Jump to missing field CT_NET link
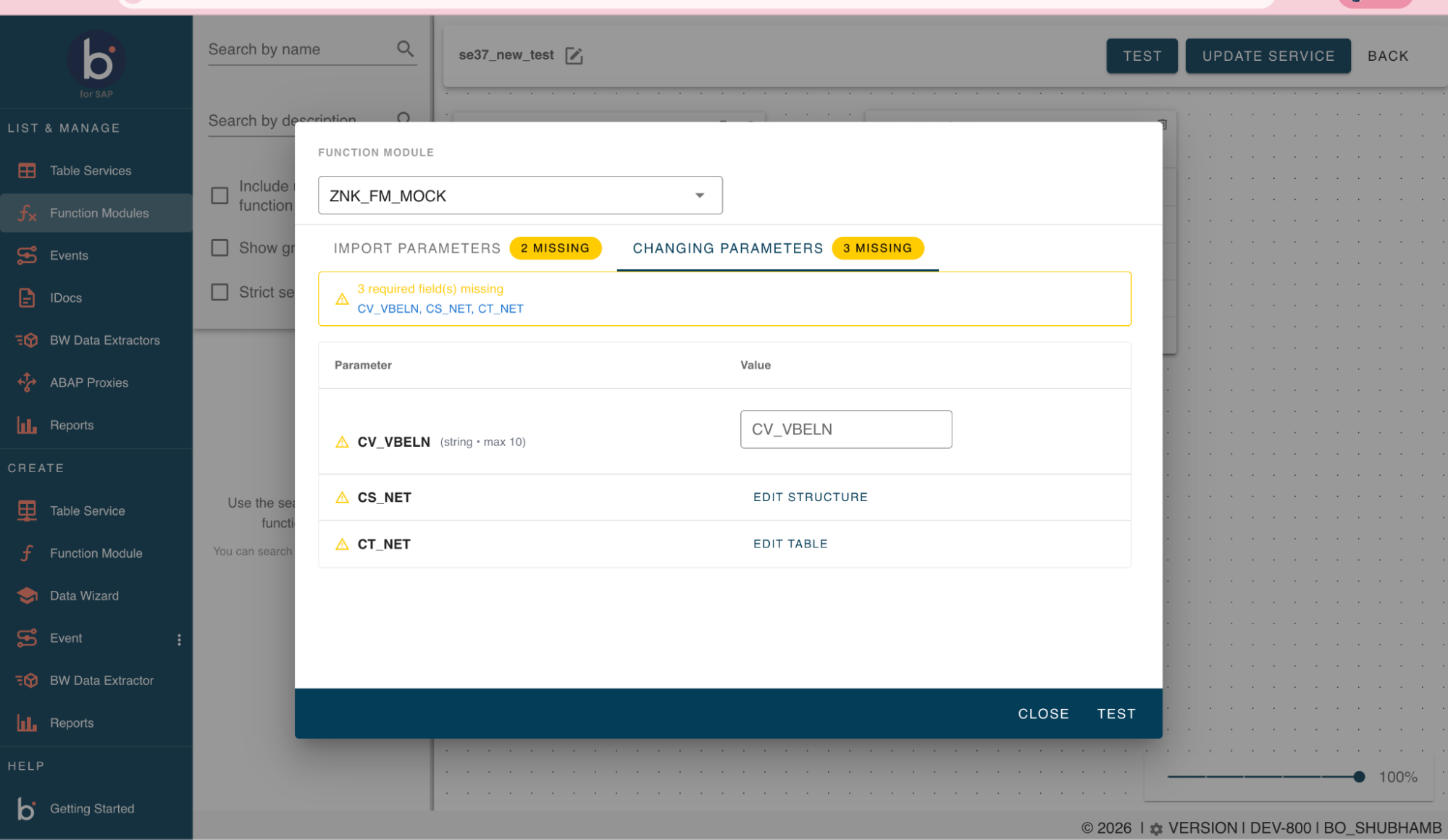 pos(501,308)
